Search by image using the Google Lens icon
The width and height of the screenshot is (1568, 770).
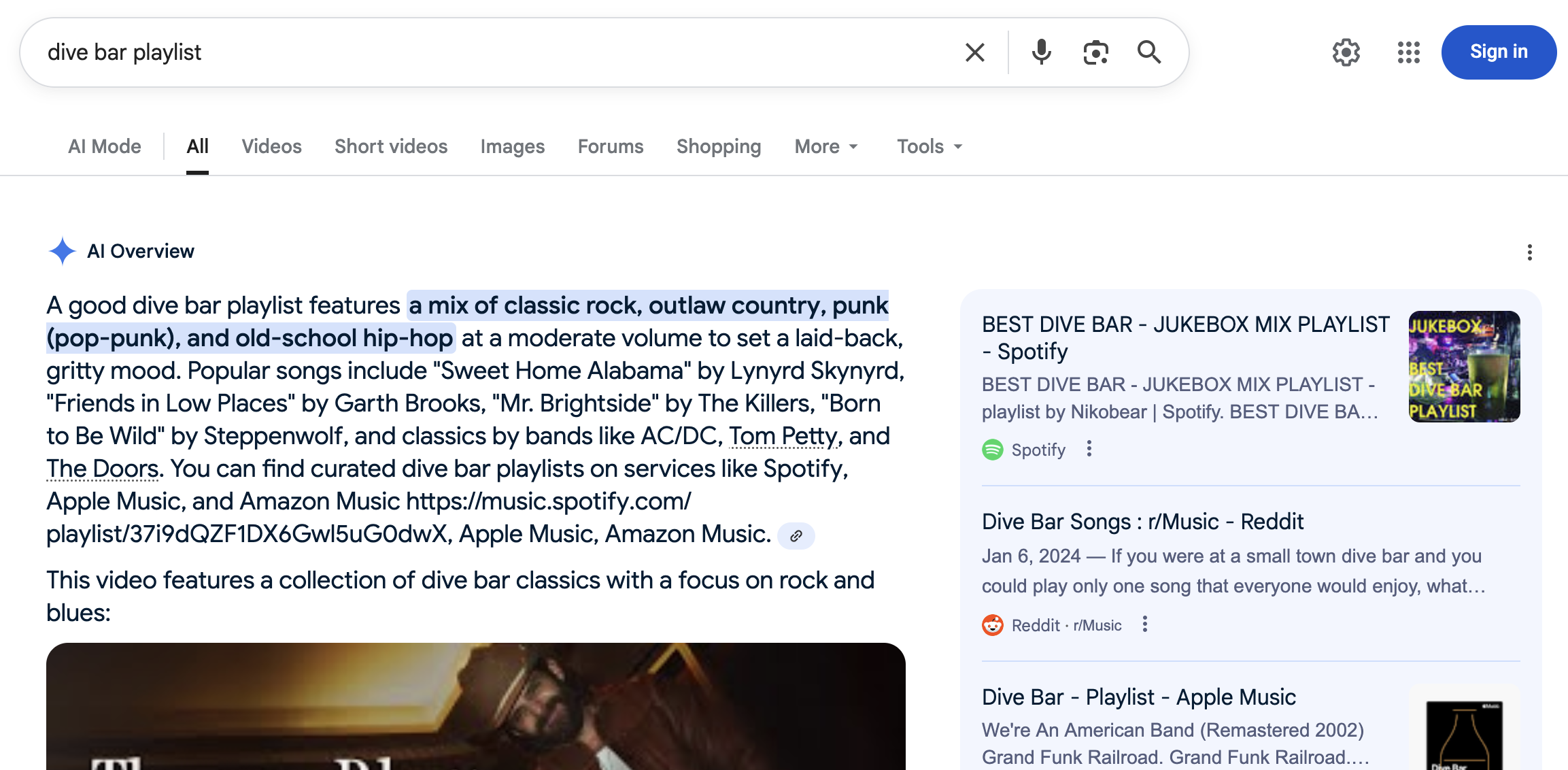[x=1095, y=52]
